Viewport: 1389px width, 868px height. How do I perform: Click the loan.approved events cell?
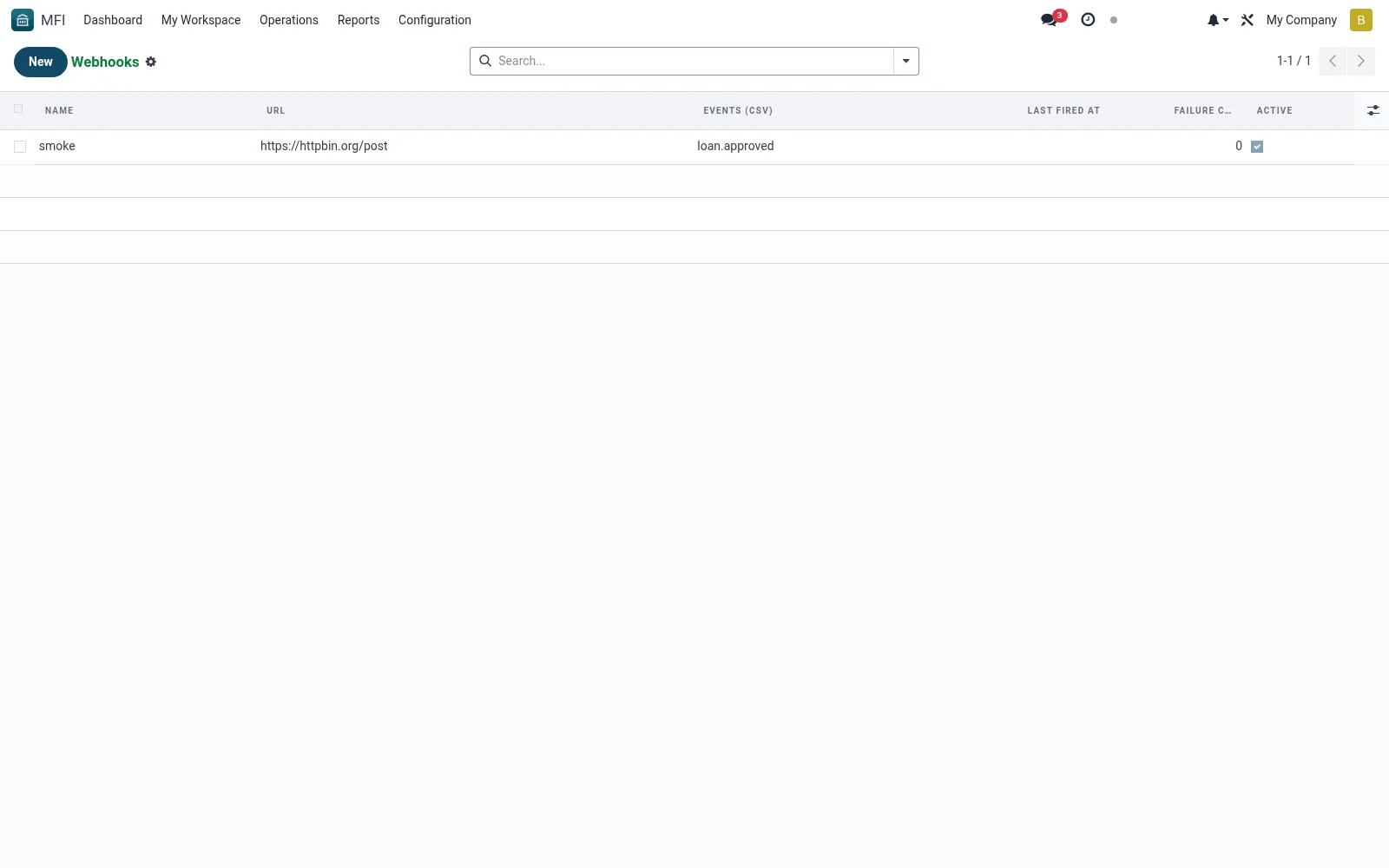pos(735,146)
